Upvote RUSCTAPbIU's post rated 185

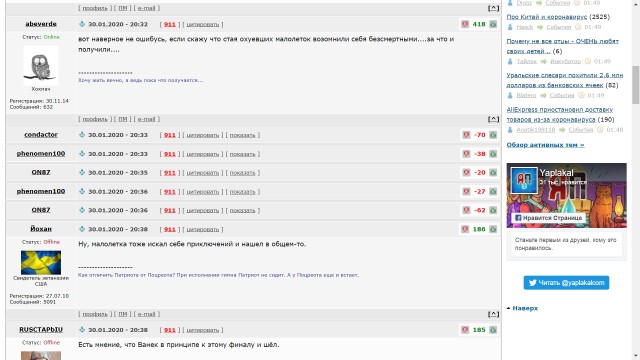point(493,329)
